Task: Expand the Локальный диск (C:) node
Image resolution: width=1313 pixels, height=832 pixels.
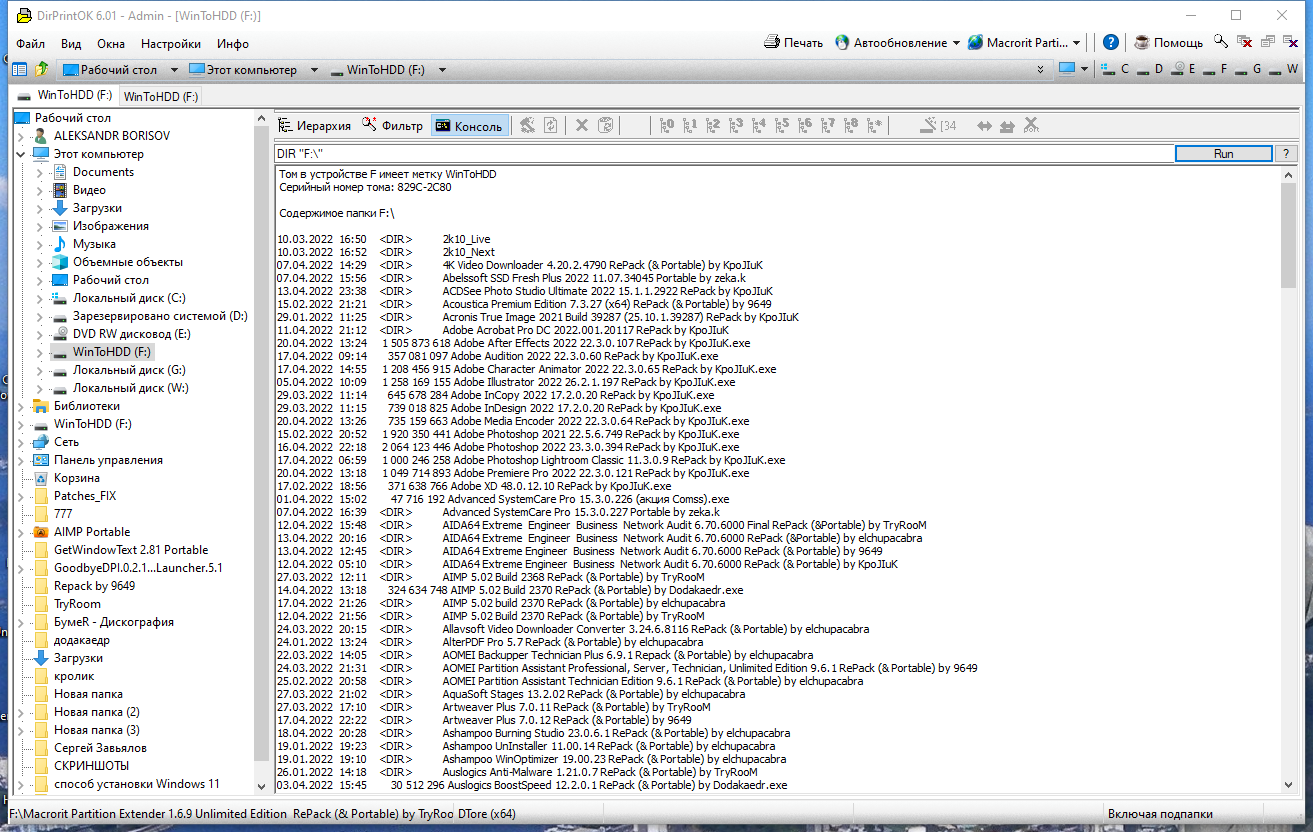Action: (39, 298)
